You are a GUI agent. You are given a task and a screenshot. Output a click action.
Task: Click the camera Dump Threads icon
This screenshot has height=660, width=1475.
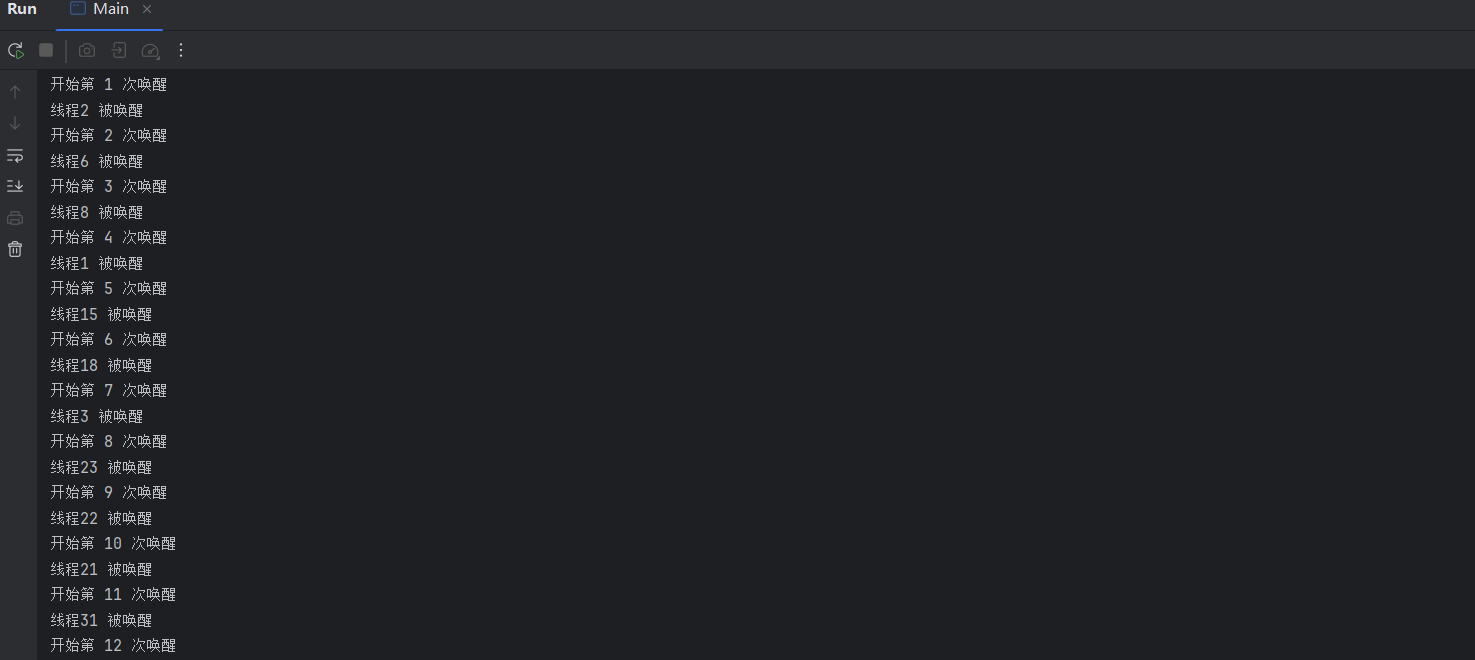tap(87, 50)
